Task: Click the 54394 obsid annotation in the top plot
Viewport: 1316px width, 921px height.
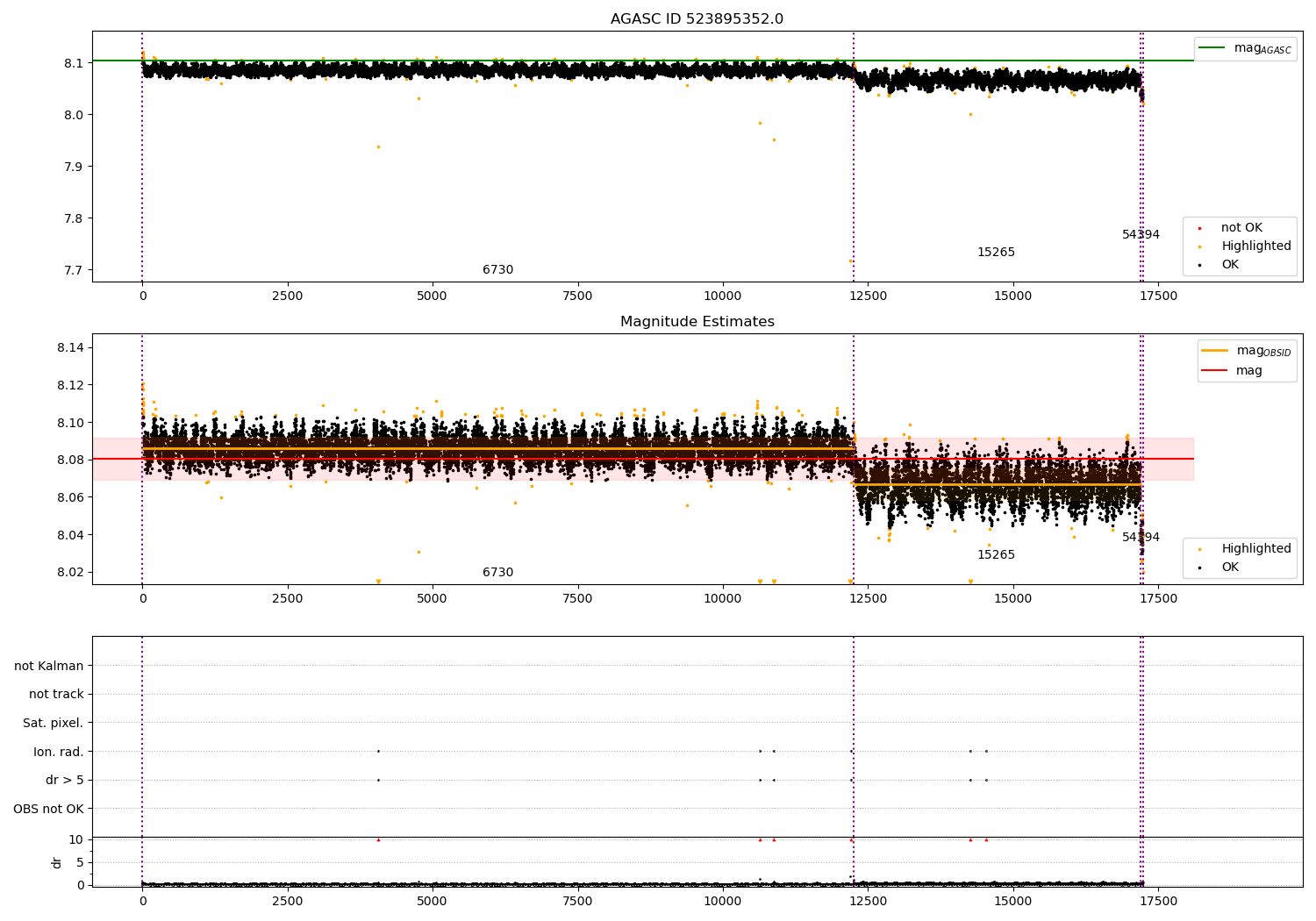Action: click(1141, 235)
